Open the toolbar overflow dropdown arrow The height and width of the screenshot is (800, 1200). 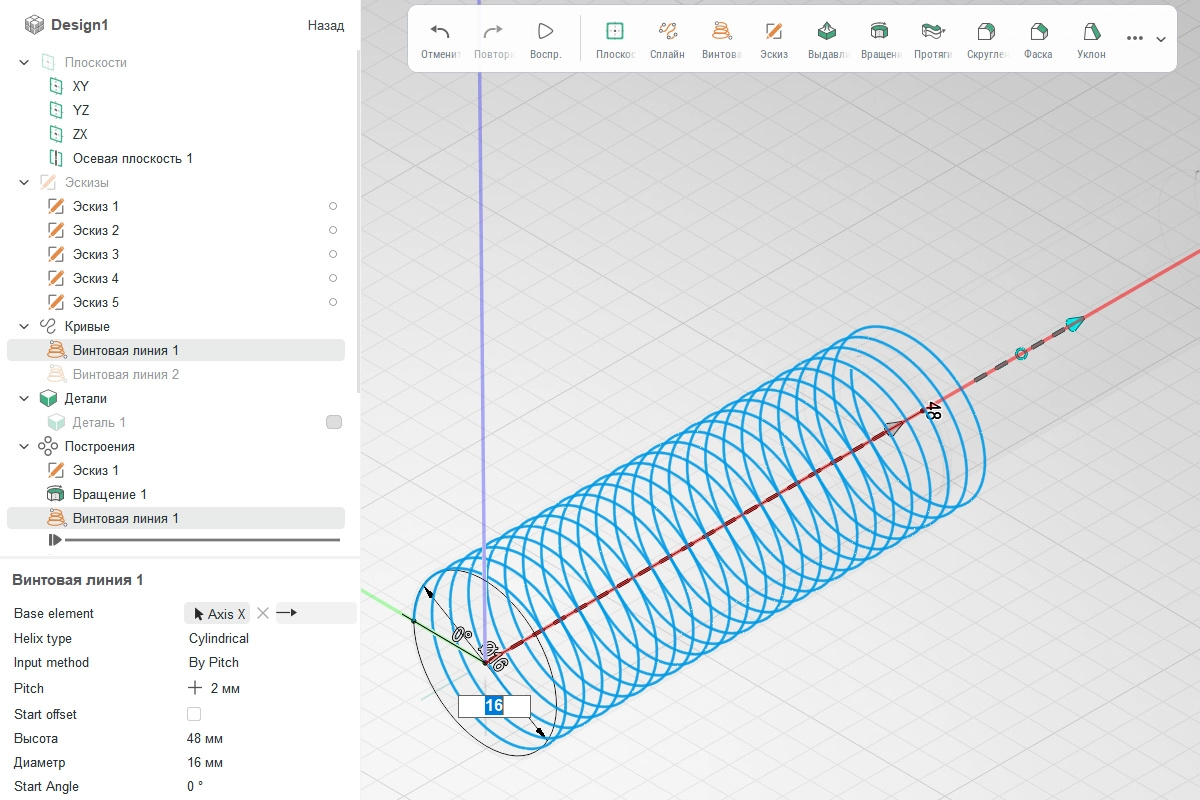pos(1161,39)
